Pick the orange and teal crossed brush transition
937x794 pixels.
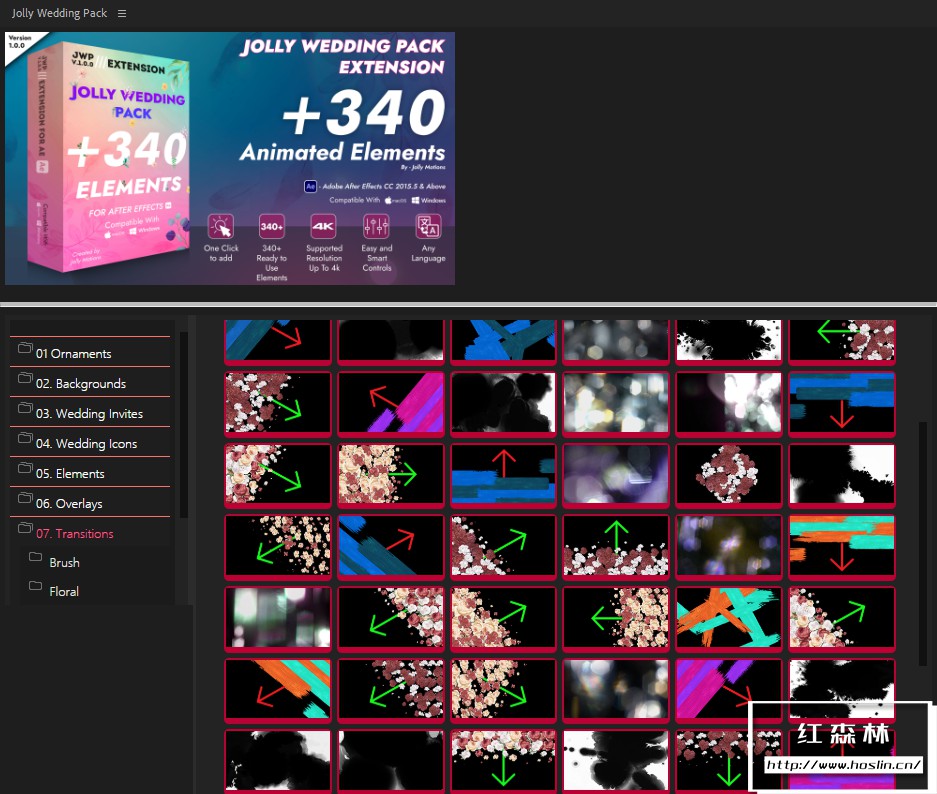pos(728,618)
